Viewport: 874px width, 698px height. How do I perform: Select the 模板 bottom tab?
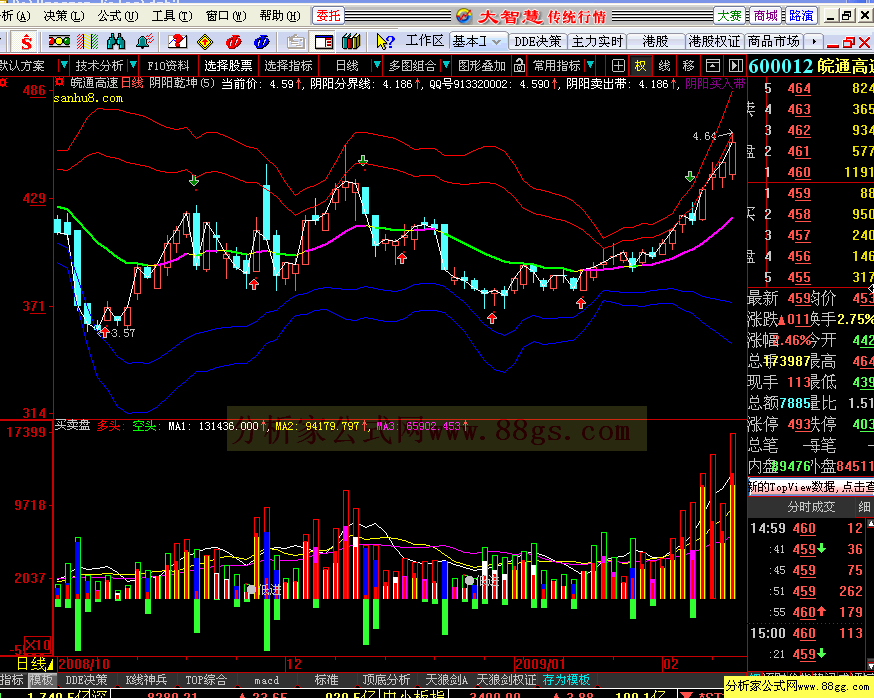[41, 680]
